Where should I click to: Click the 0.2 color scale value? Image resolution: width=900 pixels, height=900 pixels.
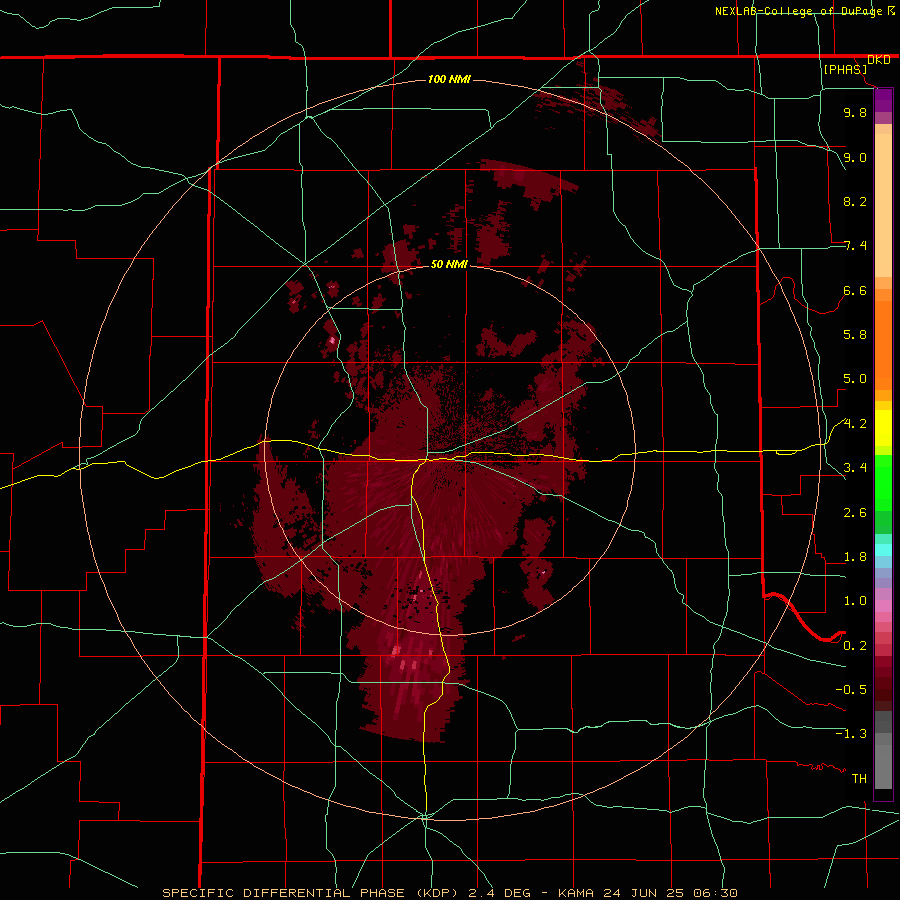(x=855, y=646)
